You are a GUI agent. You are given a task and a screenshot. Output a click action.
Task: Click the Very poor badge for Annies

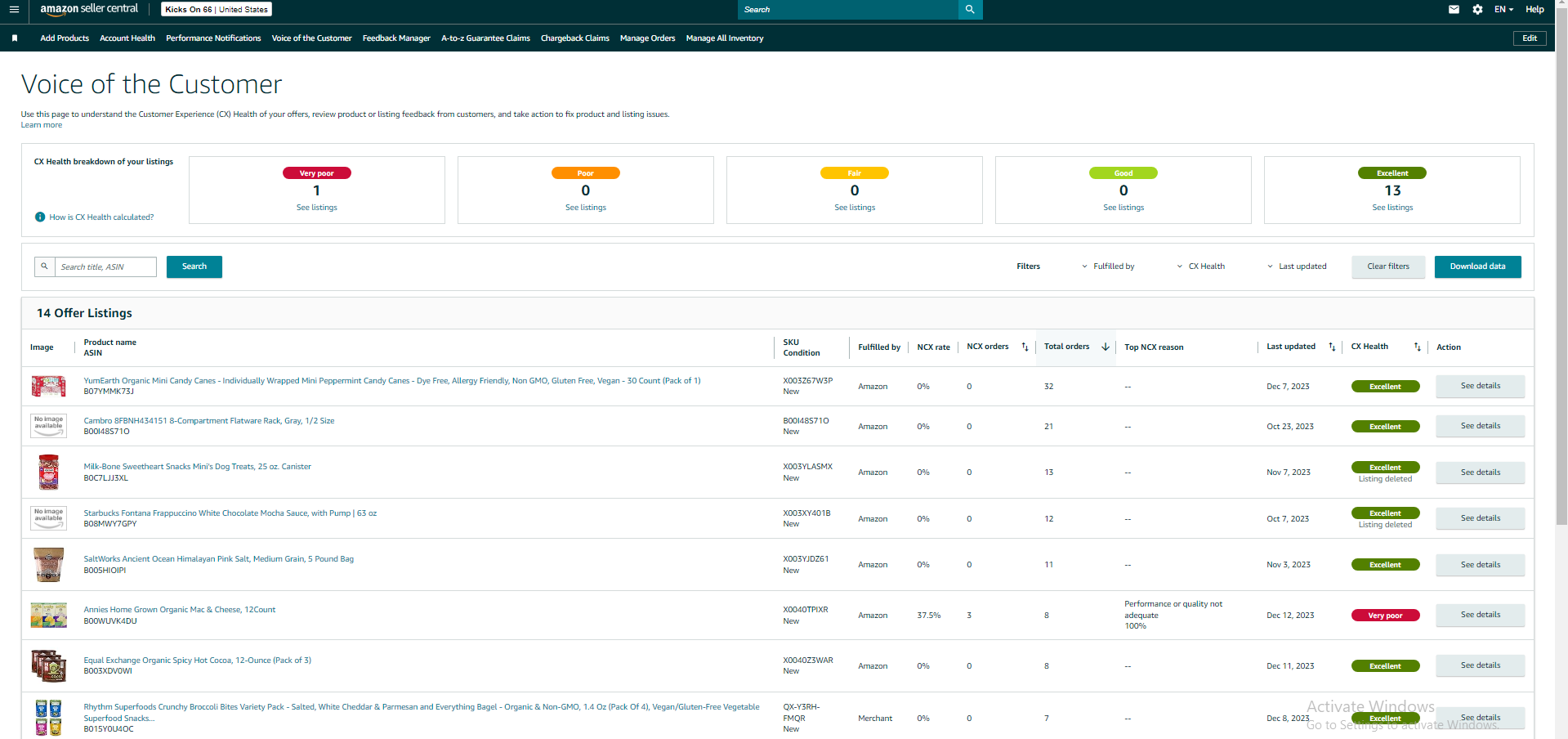tap(1385, 616)
